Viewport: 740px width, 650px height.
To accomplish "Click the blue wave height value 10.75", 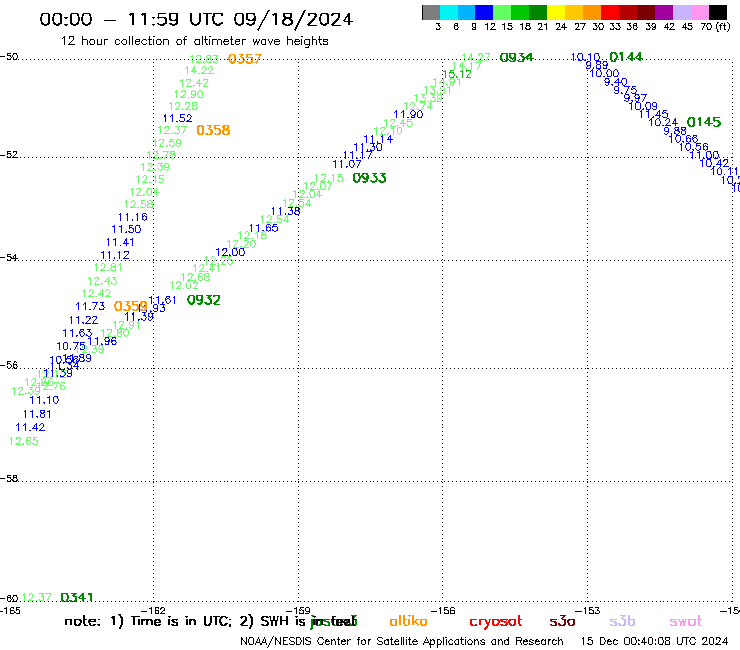I will point(71,346).
